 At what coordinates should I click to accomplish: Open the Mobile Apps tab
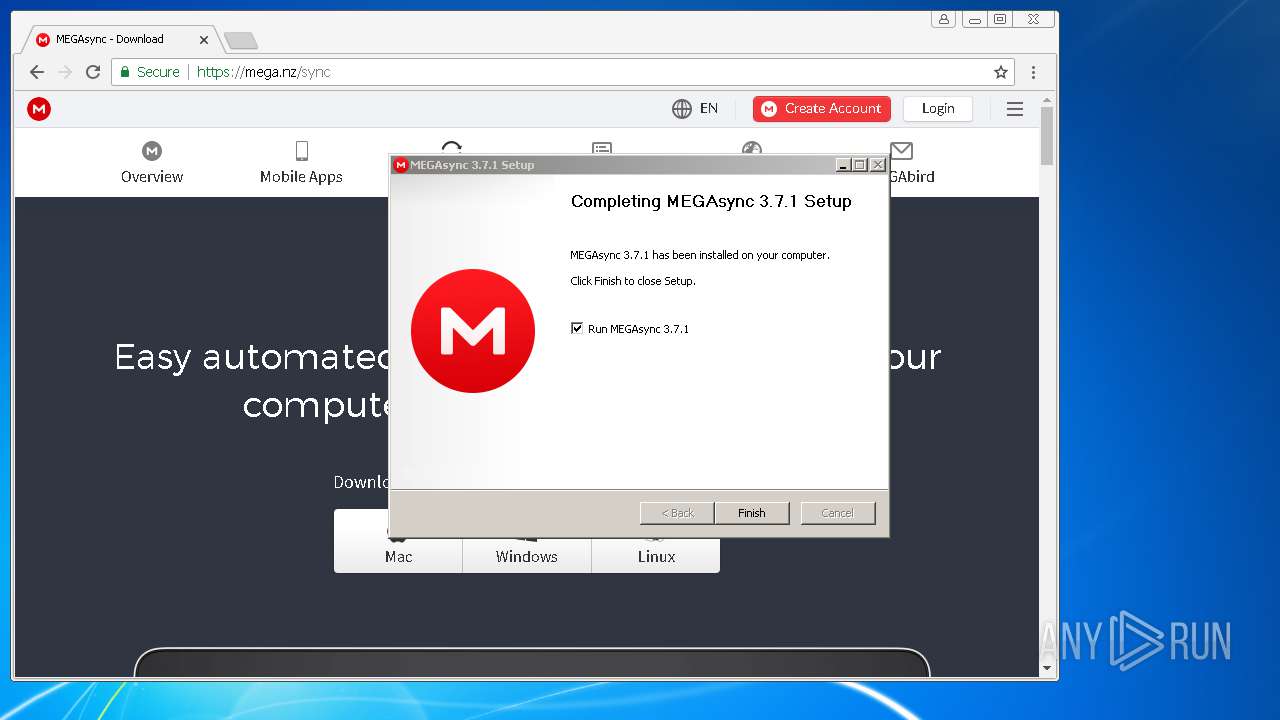(x=301, y=164)
